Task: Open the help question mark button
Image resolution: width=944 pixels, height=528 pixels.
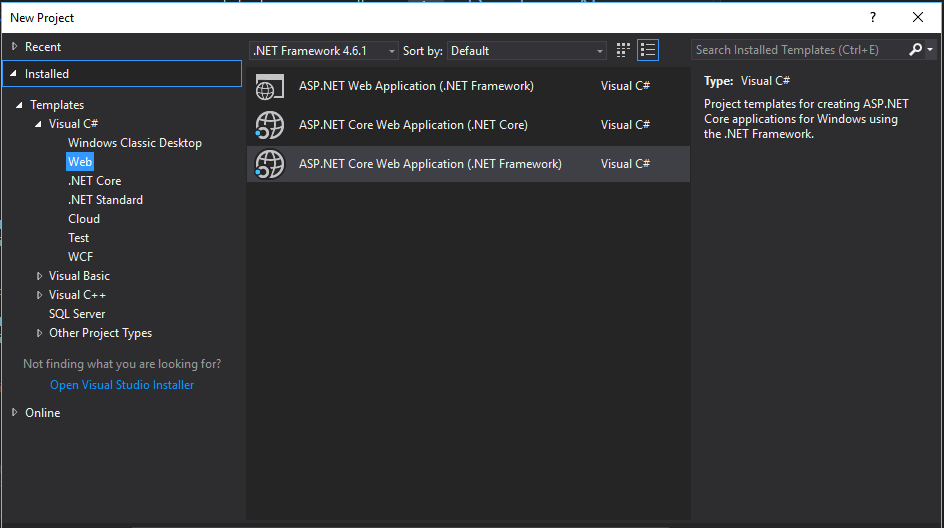Action: tap(873, 17)
